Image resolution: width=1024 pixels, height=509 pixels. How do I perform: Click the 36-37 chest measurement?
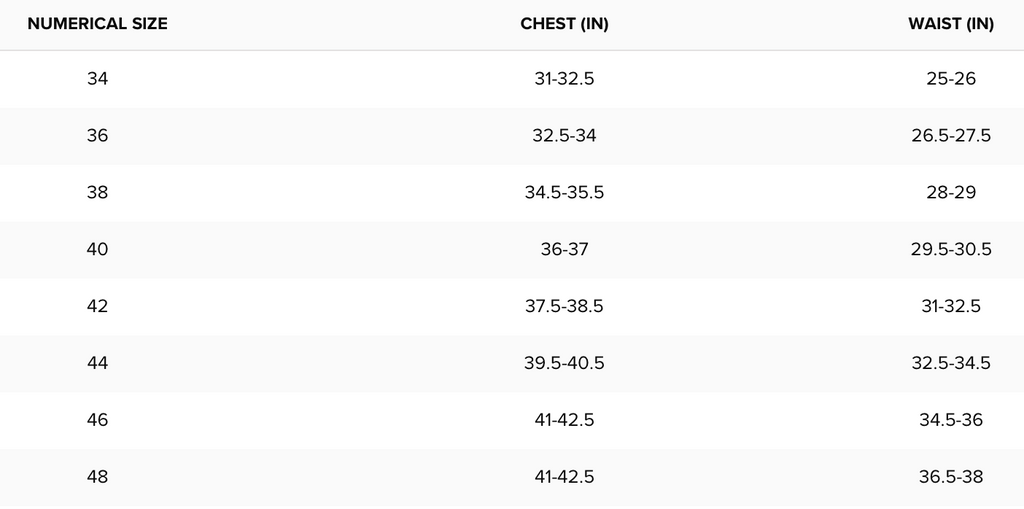point(564,250)
